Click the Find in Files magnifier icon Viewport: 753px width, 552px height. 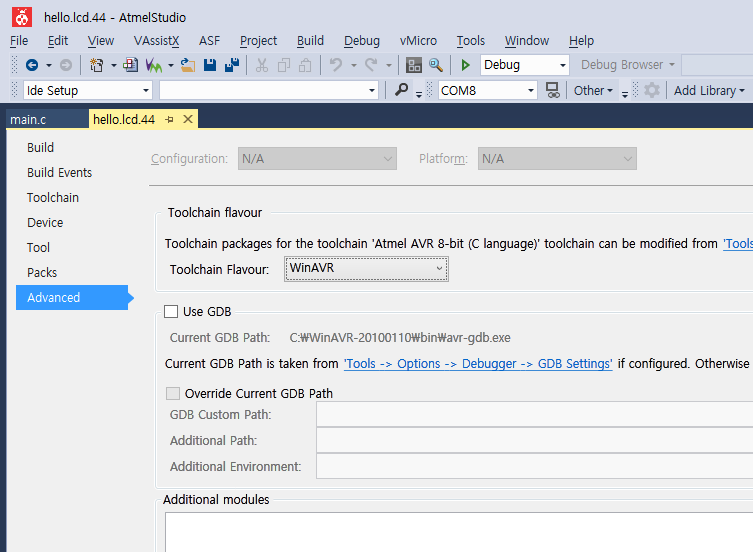click(x=436, y=65)
